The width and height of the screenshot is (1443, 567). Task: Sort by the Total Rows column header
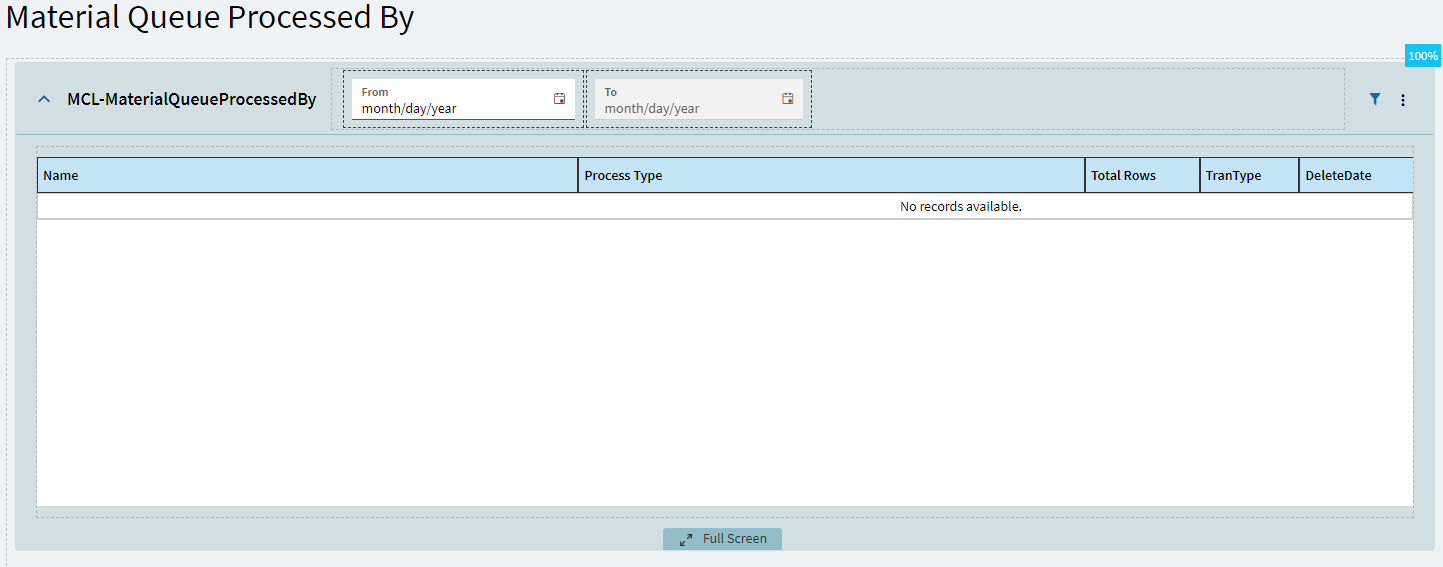tap(1143, 175)
